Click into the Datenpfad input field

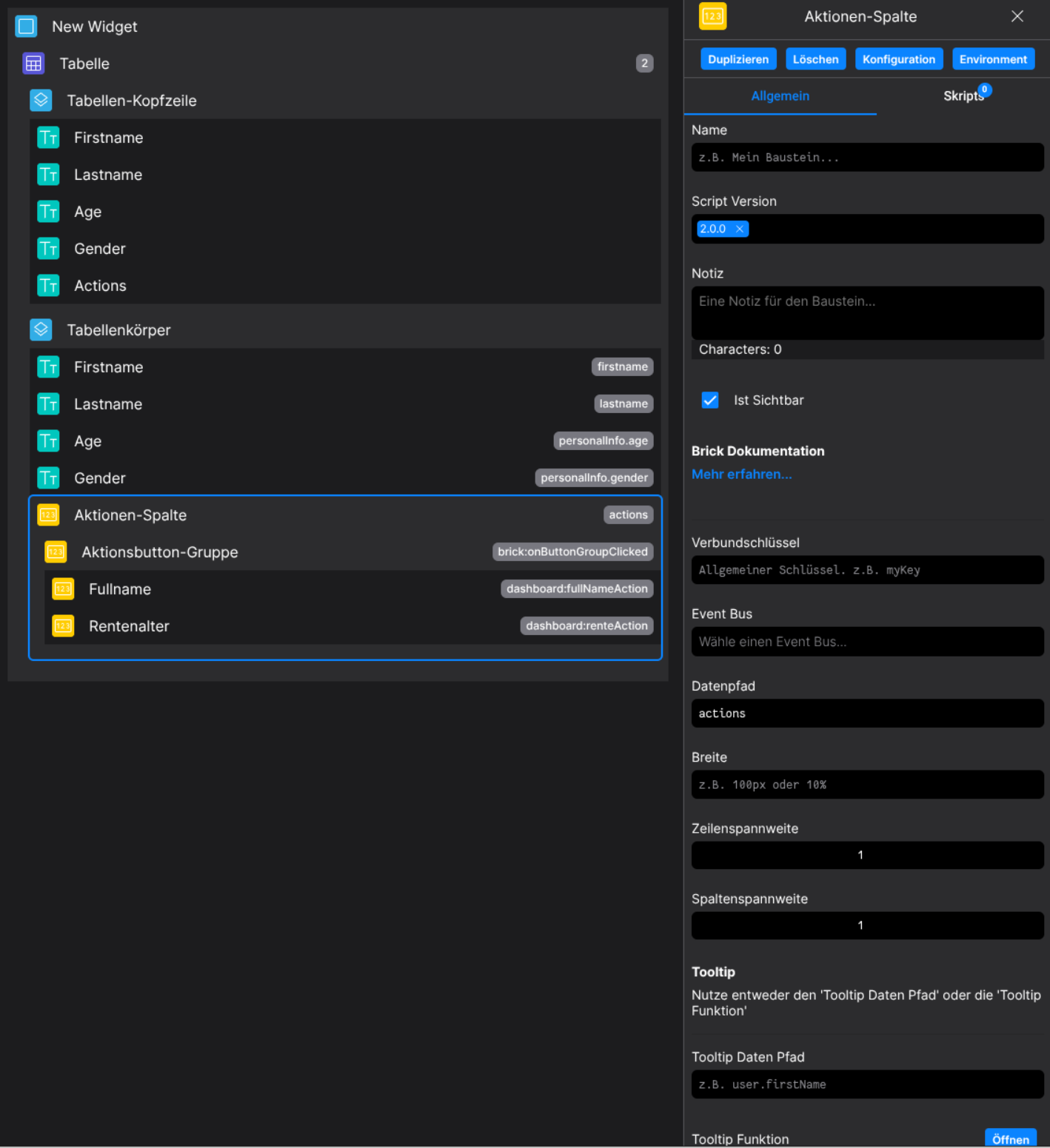867,714
